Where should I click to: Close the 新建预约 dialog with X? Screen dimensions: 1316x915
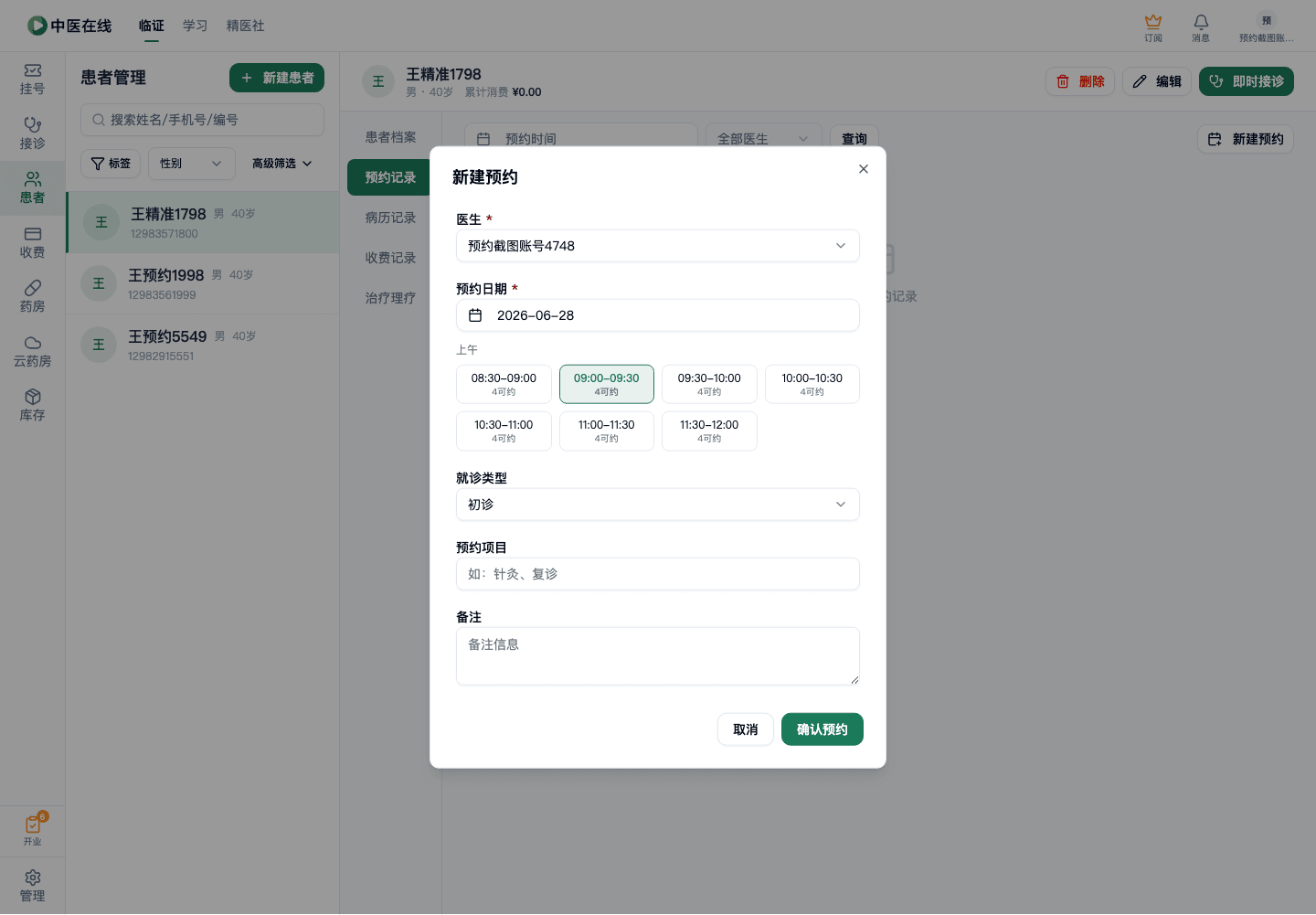[864, 169]
